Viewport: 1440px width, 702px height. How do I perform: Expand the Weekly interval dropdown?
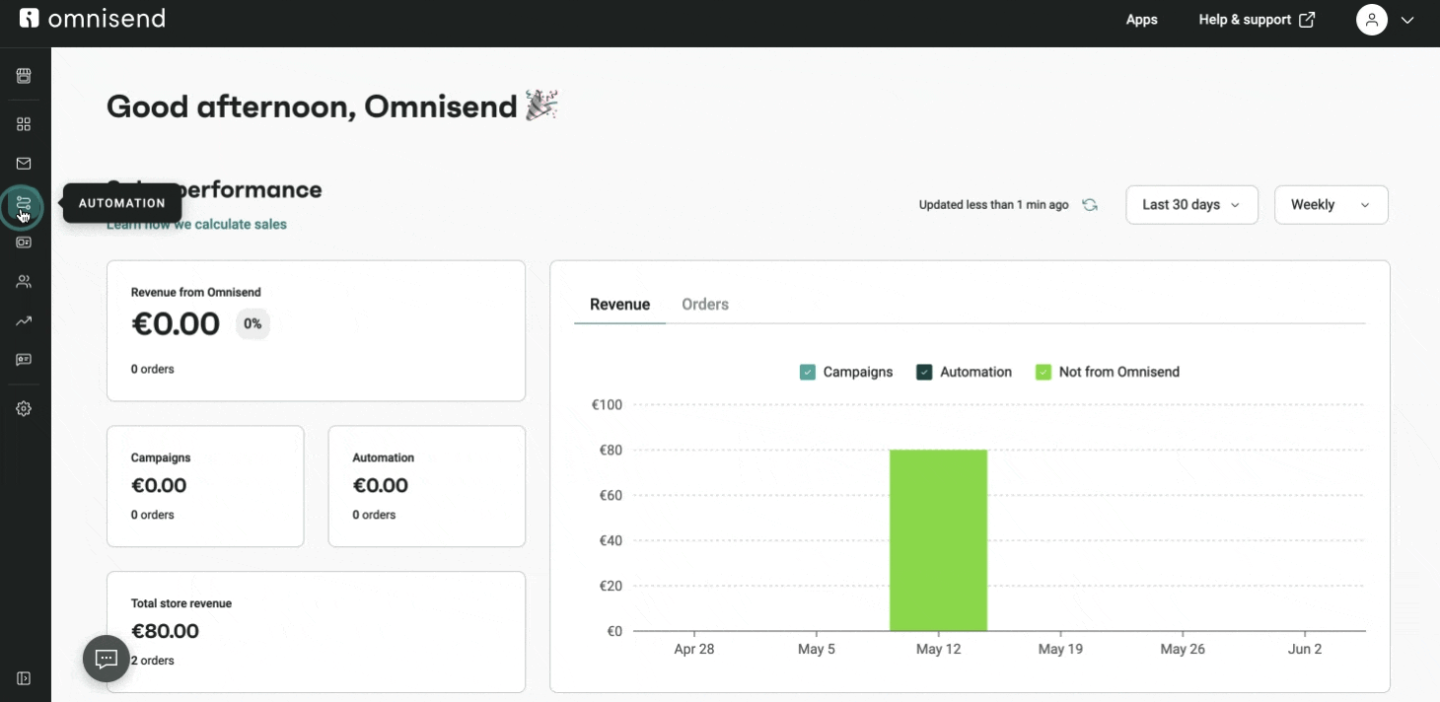[x=1330, y=205]
